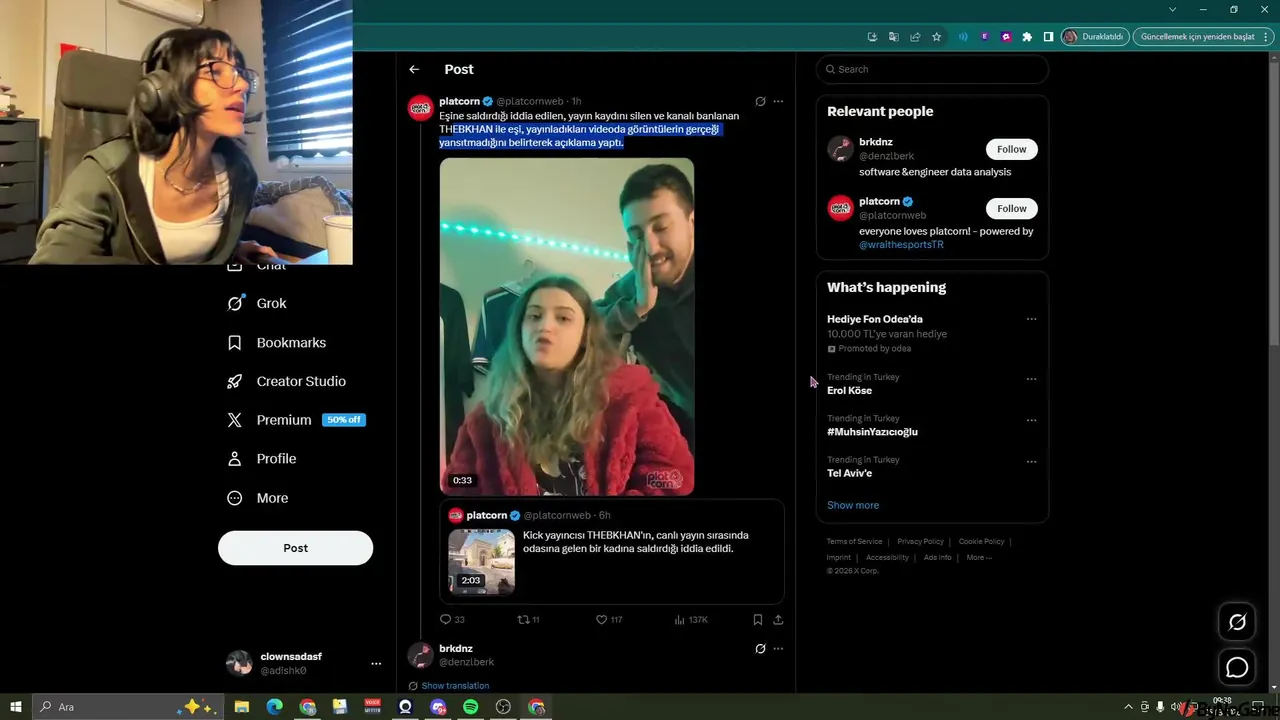Follow platcorn in Relevant people
1280x720 pixels.
click(x=1011, y=208)
